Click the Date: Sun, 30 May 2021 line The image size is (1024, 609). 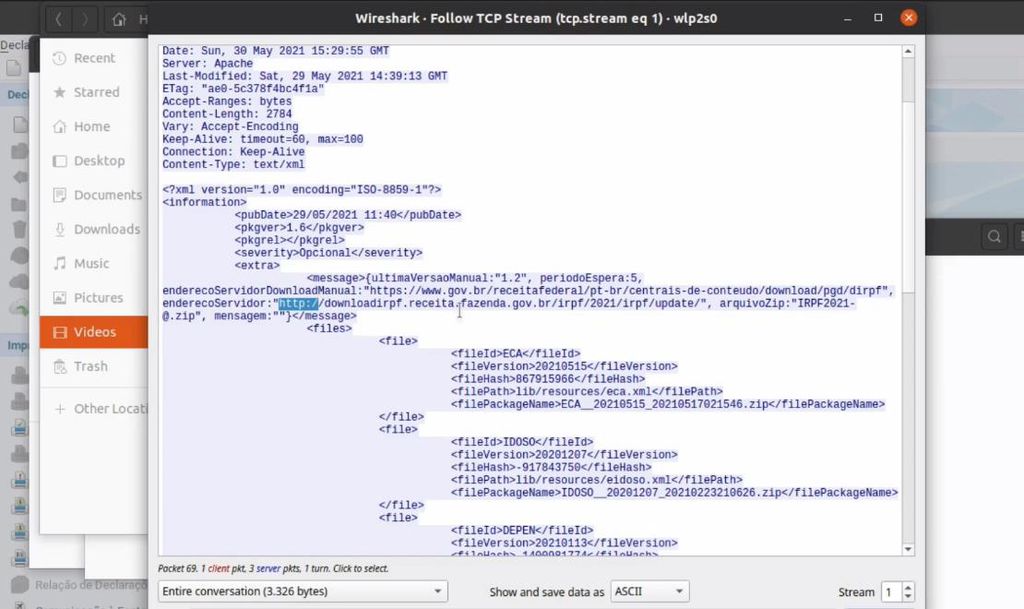click(276, 51)
